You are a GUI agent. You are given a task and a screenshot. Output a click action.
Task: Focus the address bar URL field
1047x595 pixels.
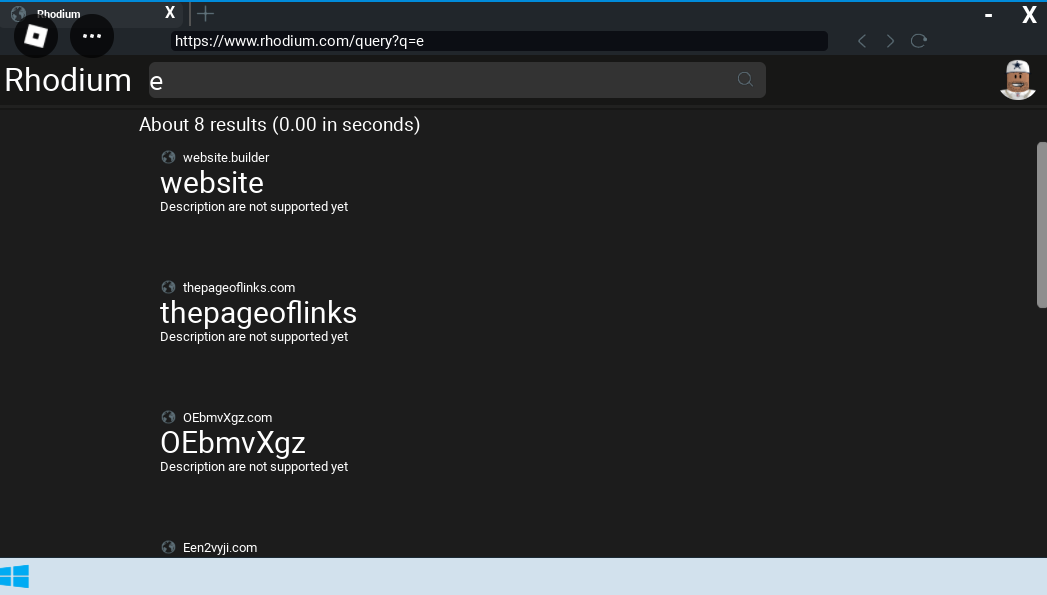[x=498, y=41]
